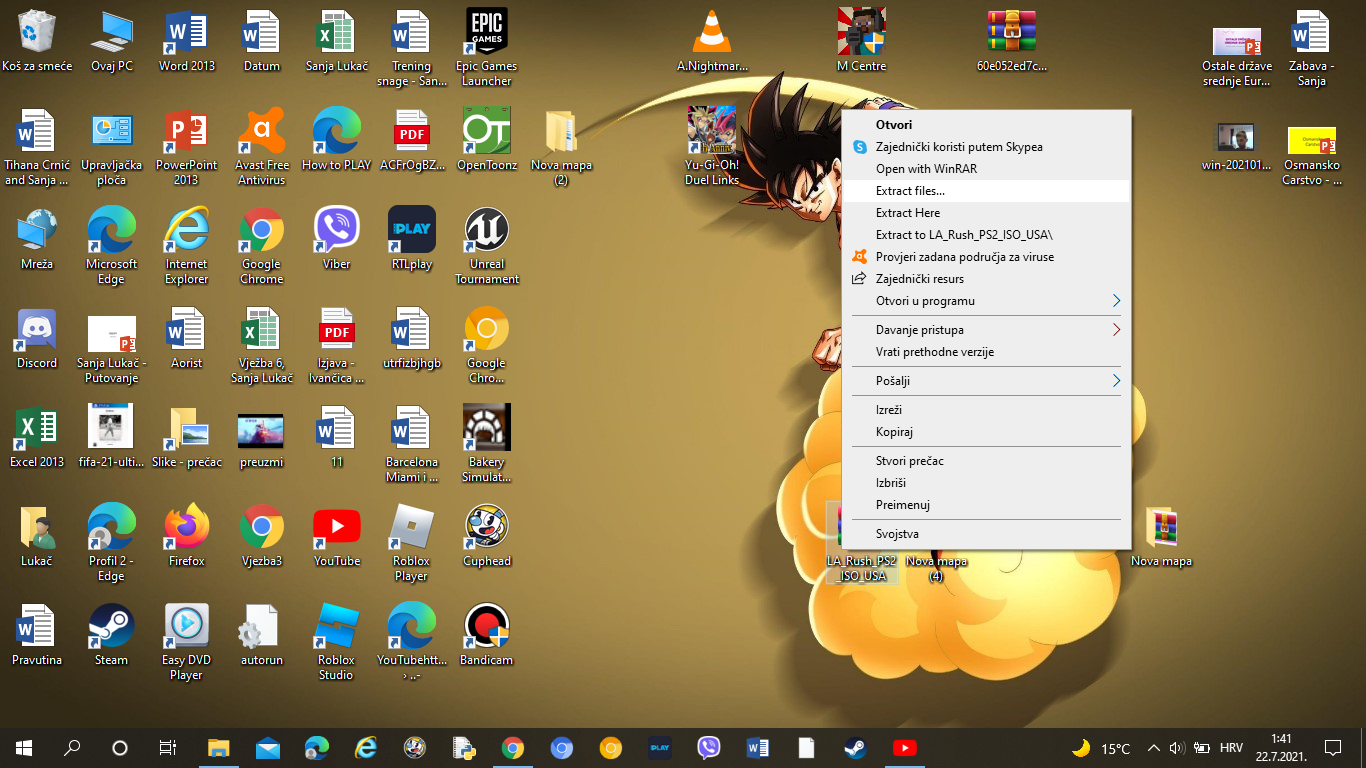Select Unreal Tournament desktop icon
Screen dimensions: 1366x768
coord(487,246)
